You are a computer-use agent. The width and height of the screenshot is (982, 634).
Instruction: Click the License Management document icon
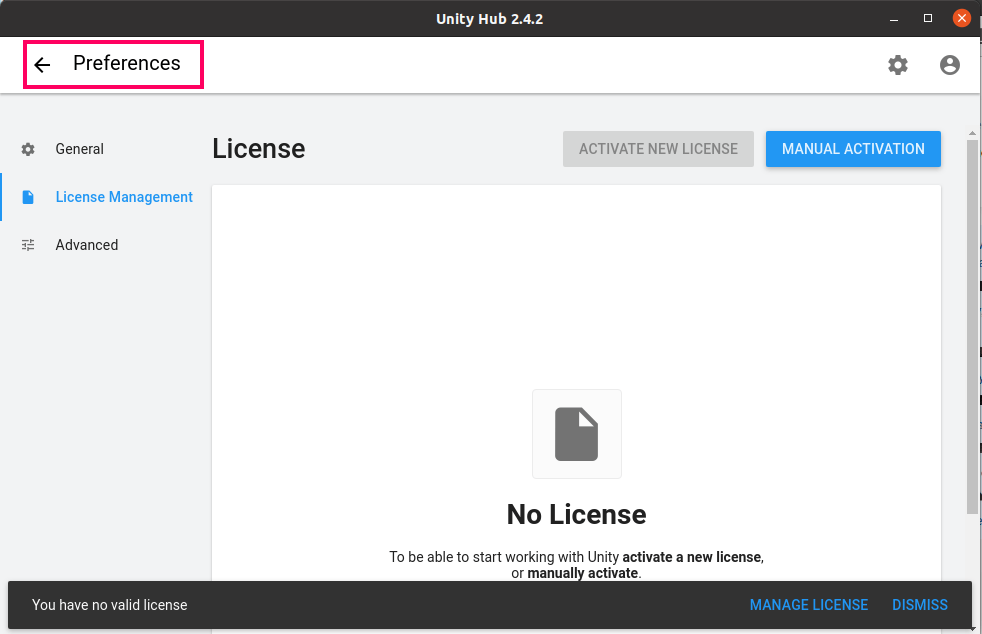coord(28,197)
